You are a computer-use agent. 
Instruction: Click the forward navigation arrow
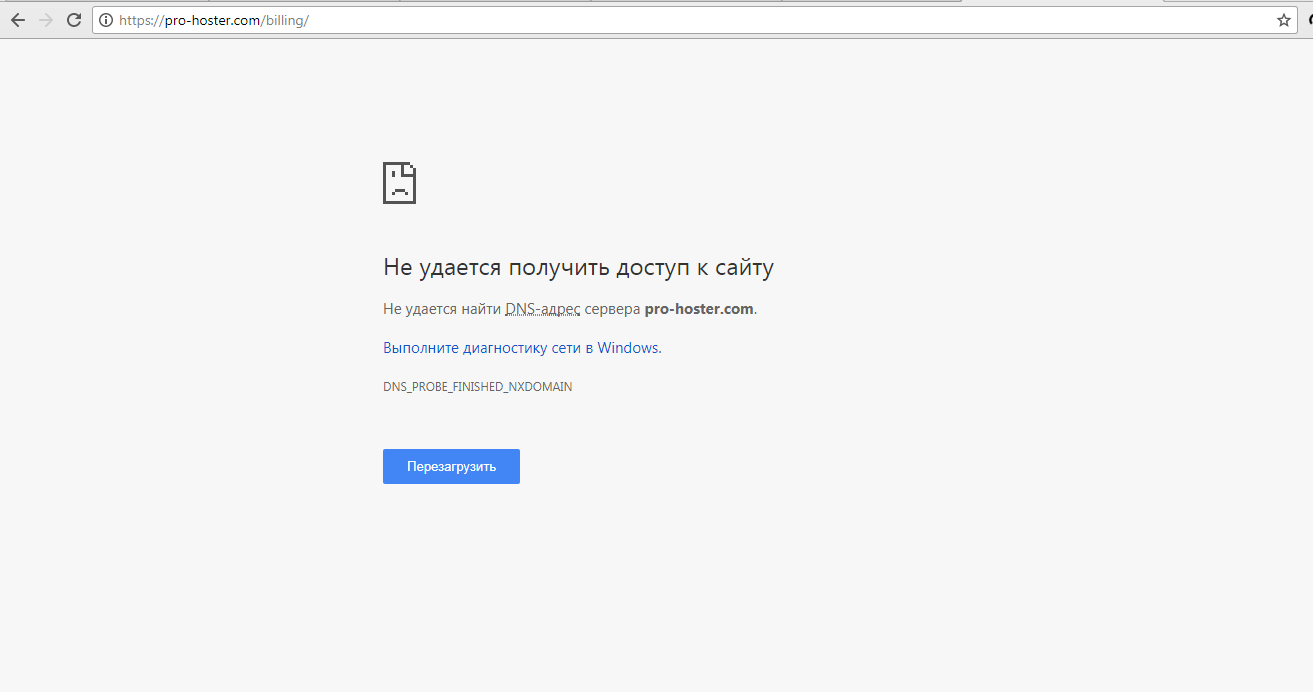click(x=45, y=20)
